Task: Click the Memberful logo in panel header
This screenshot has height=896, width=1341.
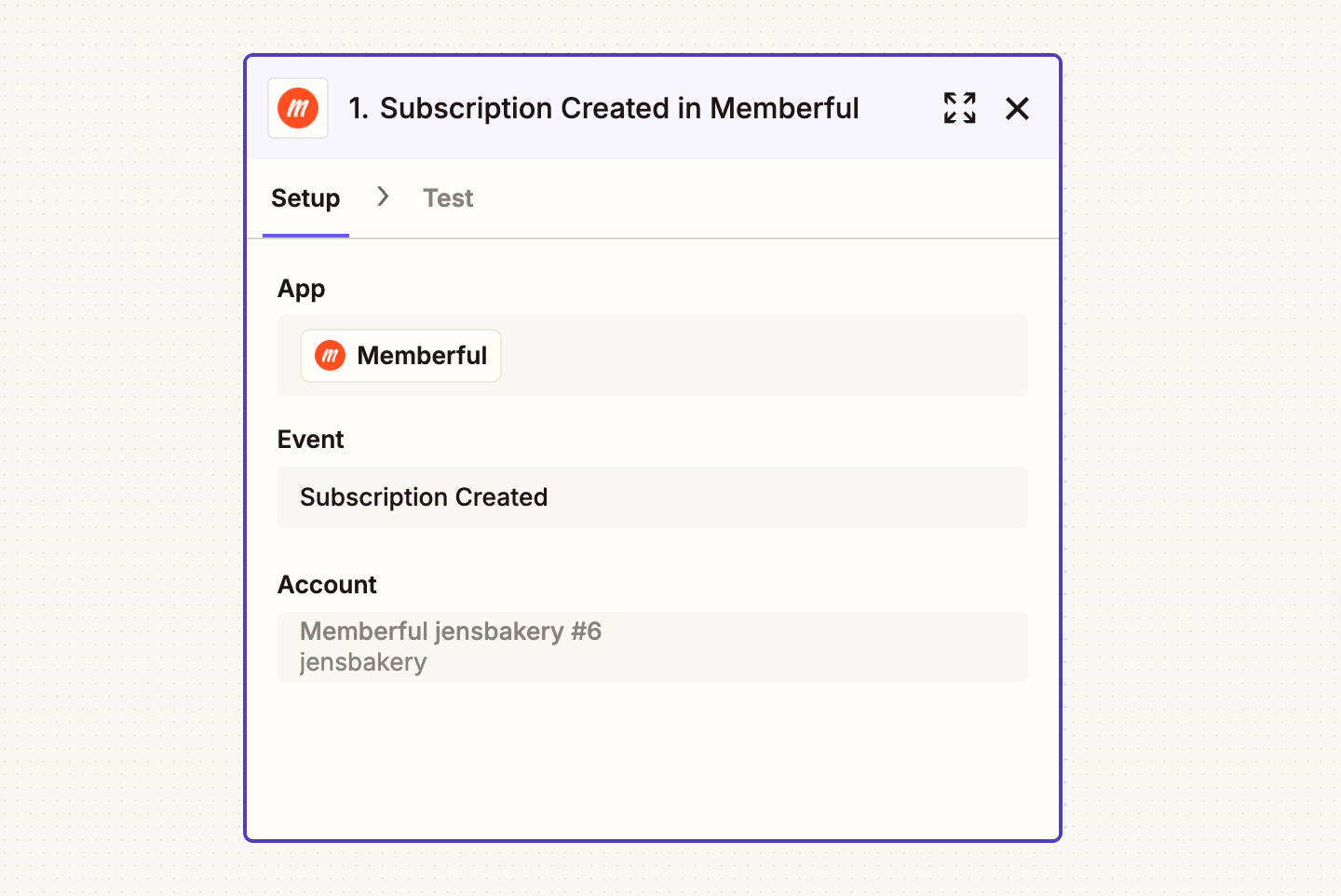Action: click(x=298, y=108)
